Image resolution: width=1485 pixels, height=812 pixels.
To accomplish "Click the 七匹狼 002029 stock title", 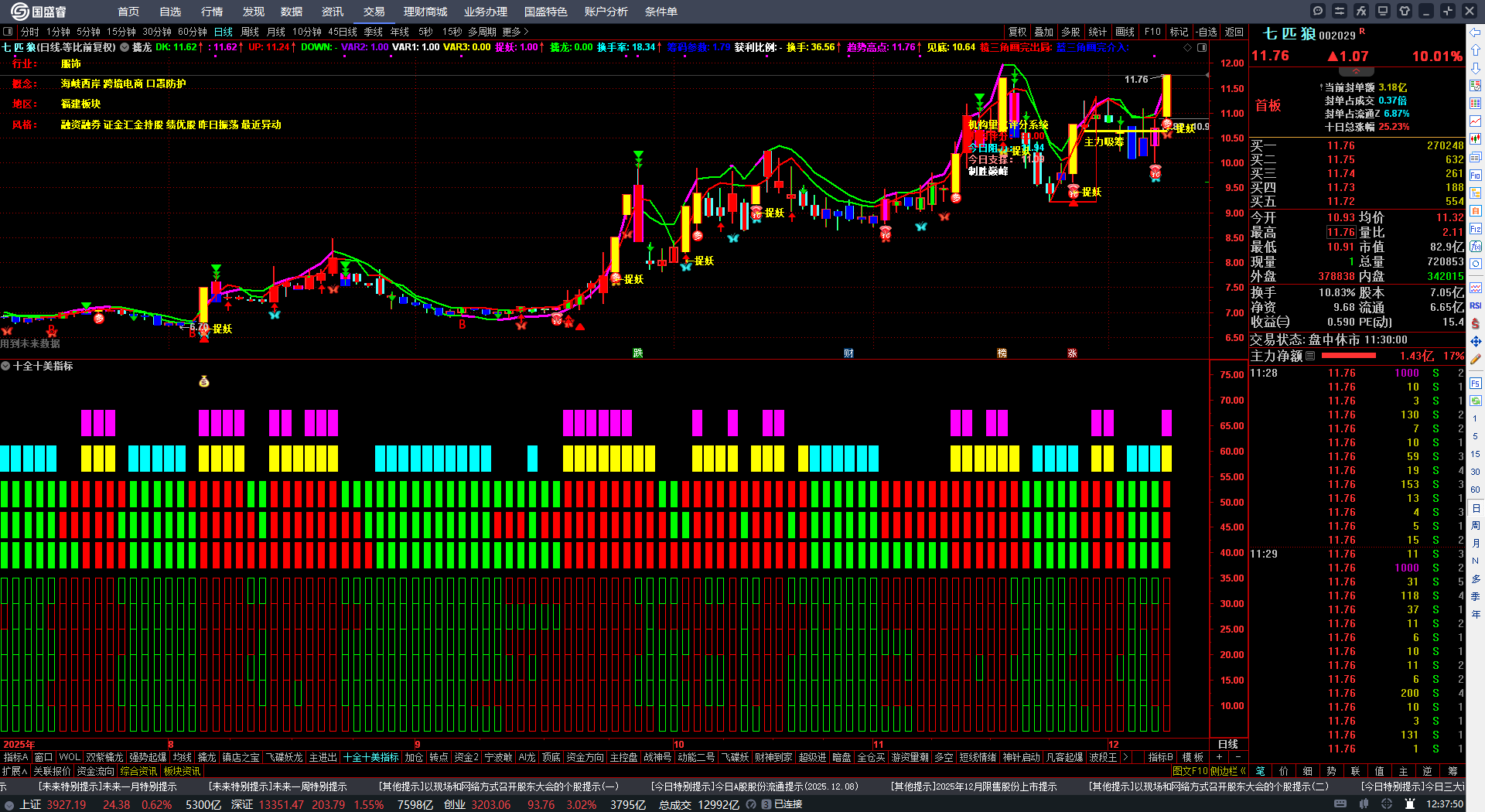I will click(1309, 34).
